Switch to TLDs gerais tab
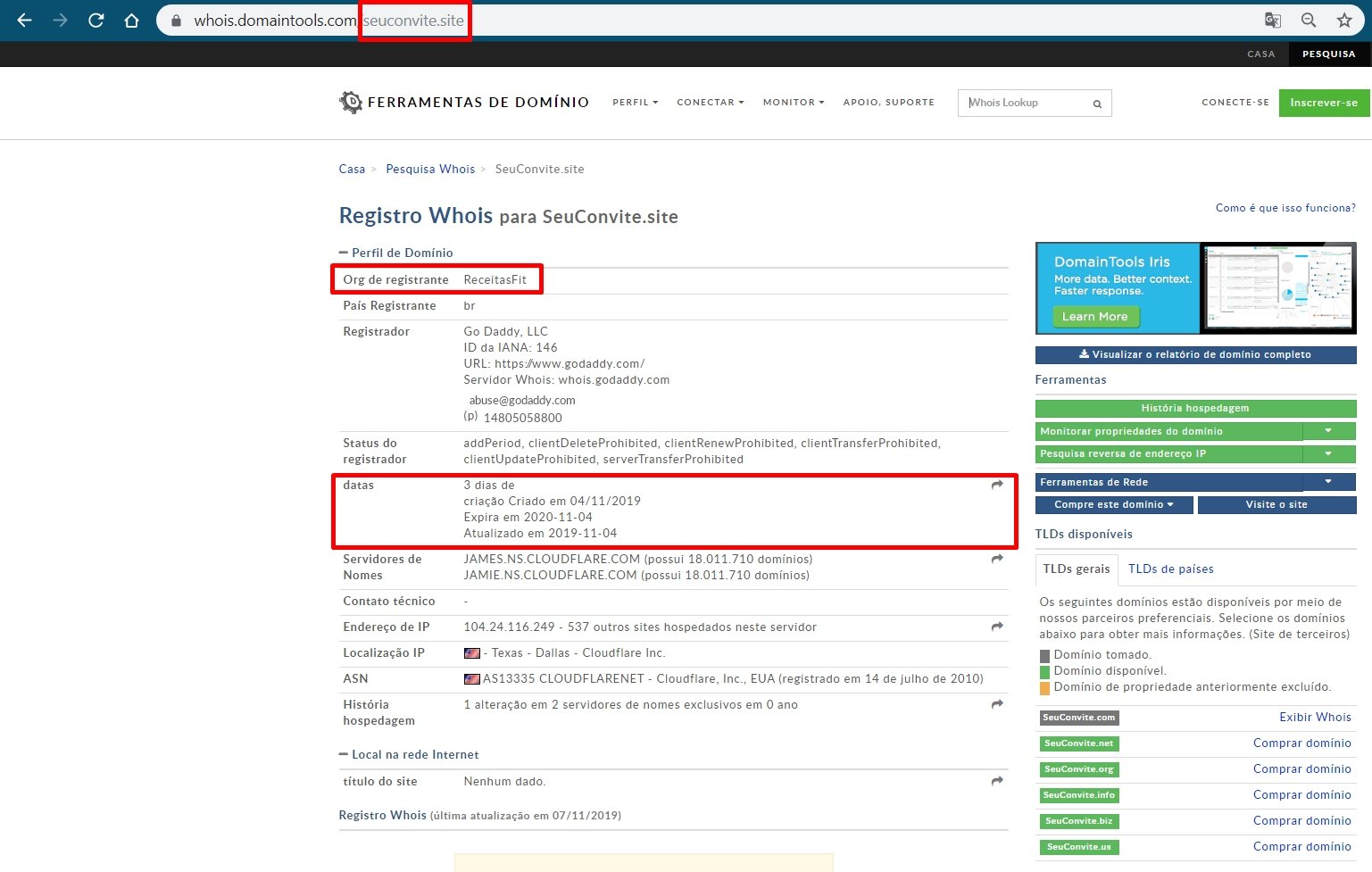1372x872 pixels. (x=1077, y=569)
